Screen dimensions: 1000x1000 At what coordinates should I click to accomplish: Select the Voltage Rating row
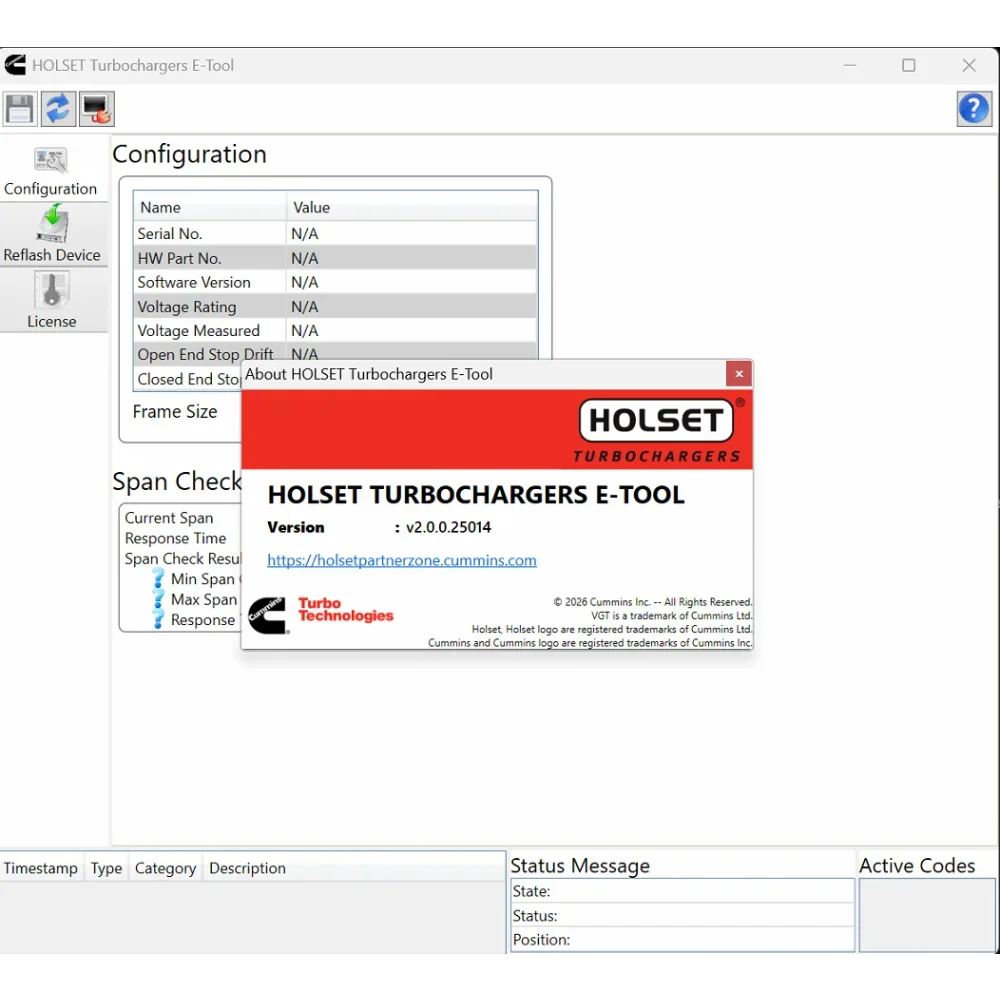click(x=335, y=306)
